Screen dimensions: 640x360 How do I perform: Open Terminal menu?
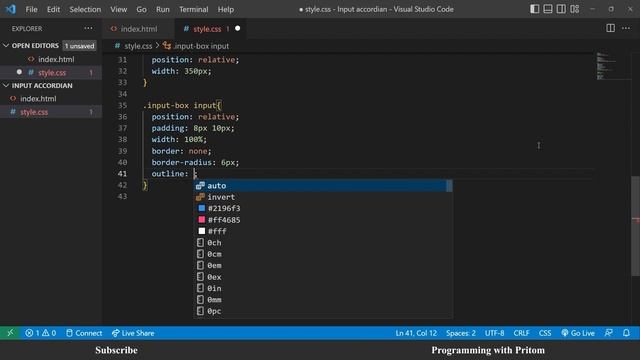tap(193, 9)
